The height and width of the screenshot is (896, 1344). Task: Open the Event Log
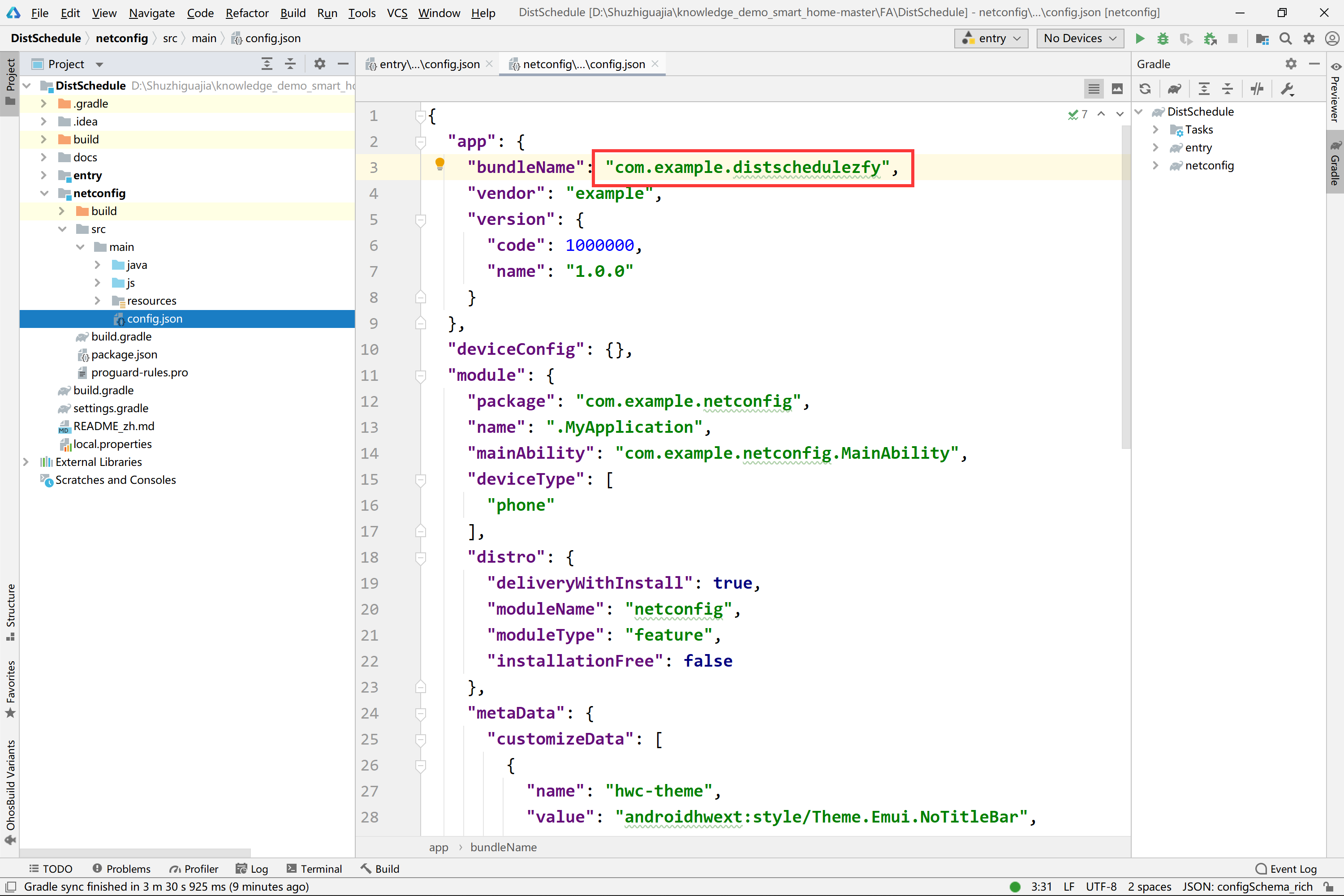coord(1286,869)
